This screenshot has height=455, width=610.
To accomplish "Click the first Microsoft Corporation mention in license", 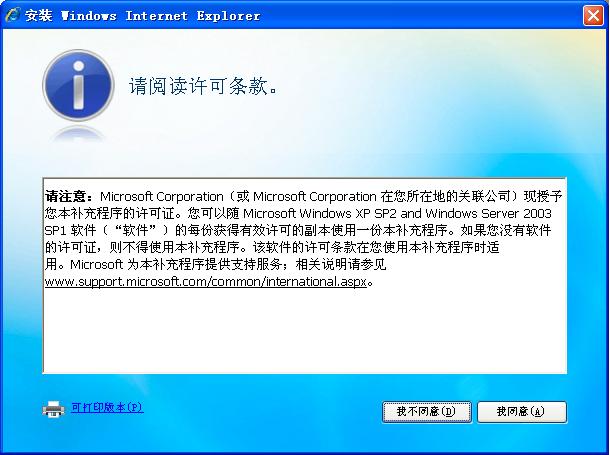I will pyautogui.click(x=162, y=196).
